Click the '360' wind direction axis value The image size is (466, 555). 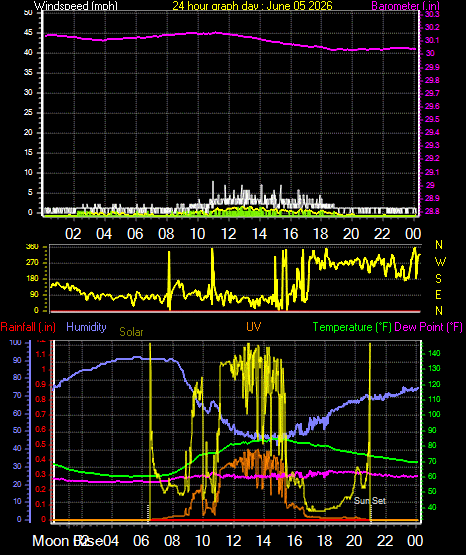coord(32,247)
